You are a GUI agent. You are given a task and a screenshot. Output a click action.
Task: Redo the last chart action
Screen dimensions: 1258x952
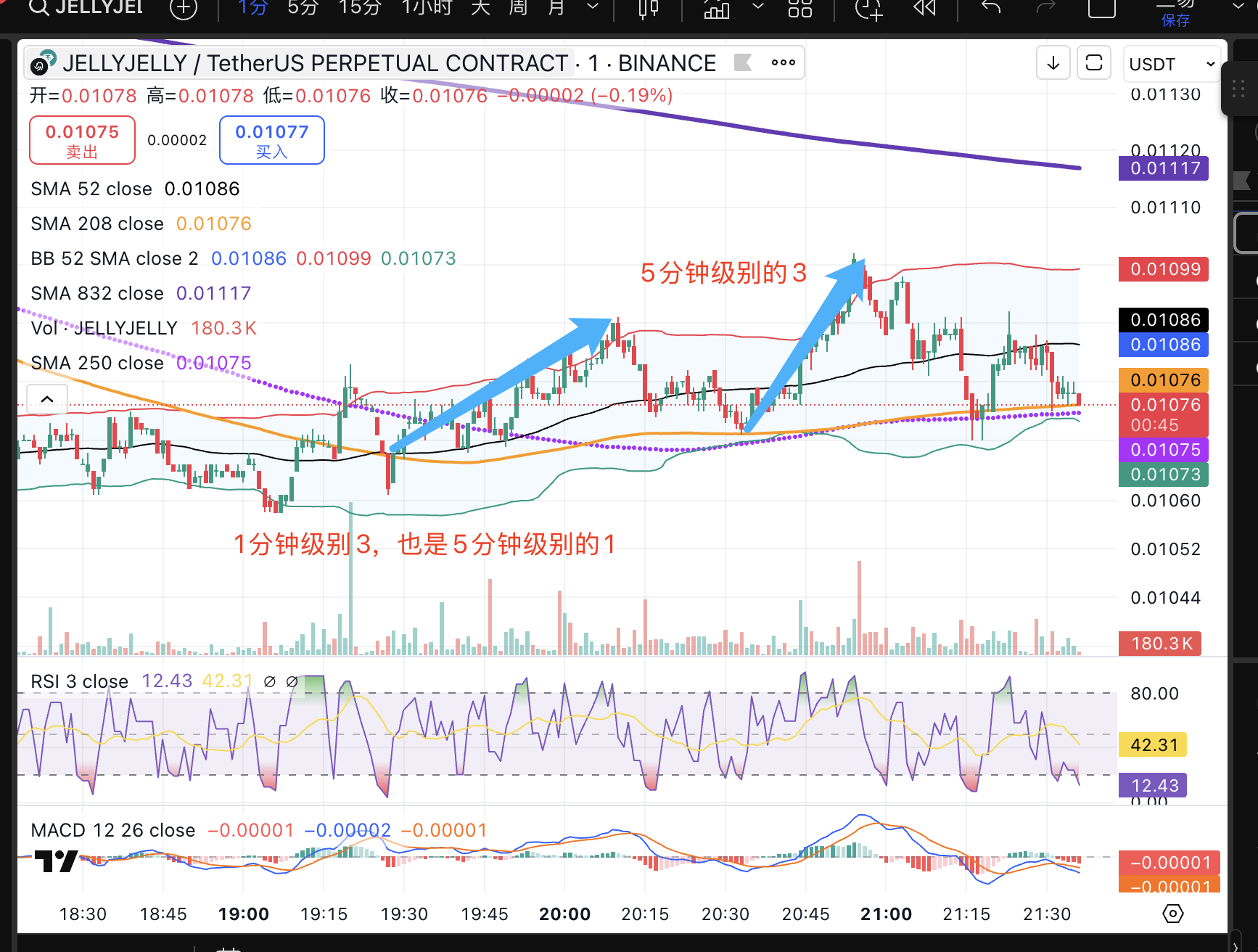[1045, 7]
